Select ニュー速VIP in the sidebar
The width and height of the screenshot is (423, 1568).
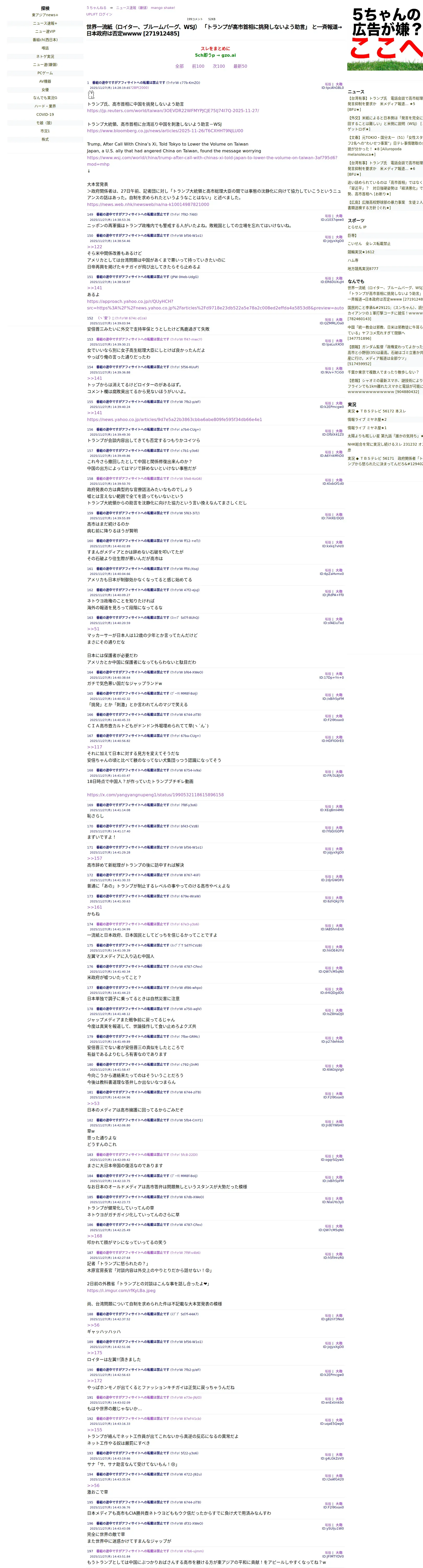45,32
